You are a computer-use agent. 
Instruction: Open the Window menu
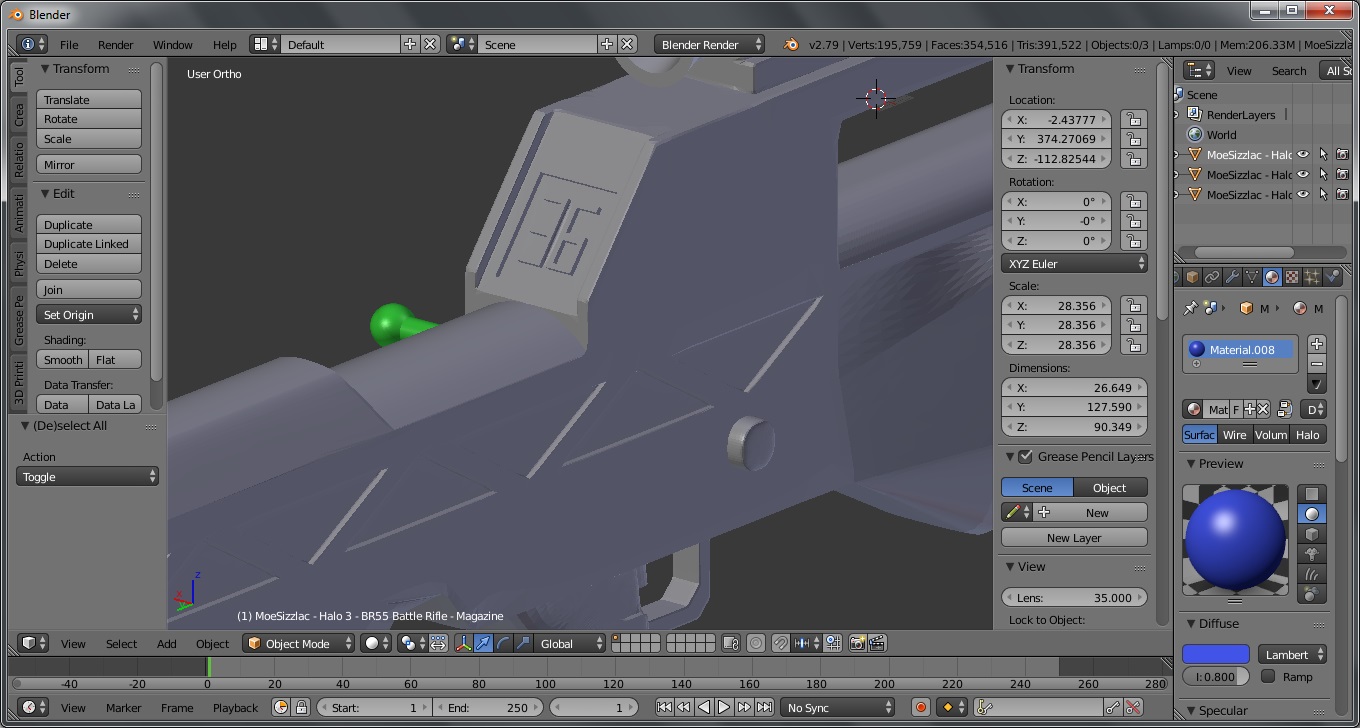point(173,45)
